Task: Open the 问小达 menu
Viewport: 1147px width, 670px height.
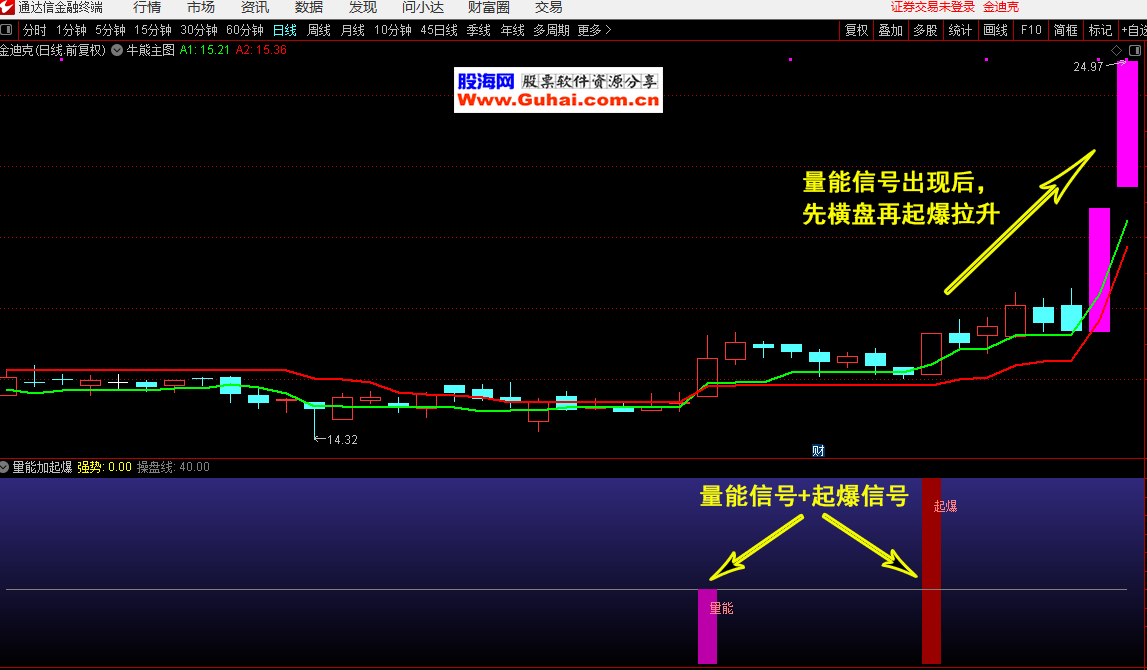Action: click(x=423, y=7)
